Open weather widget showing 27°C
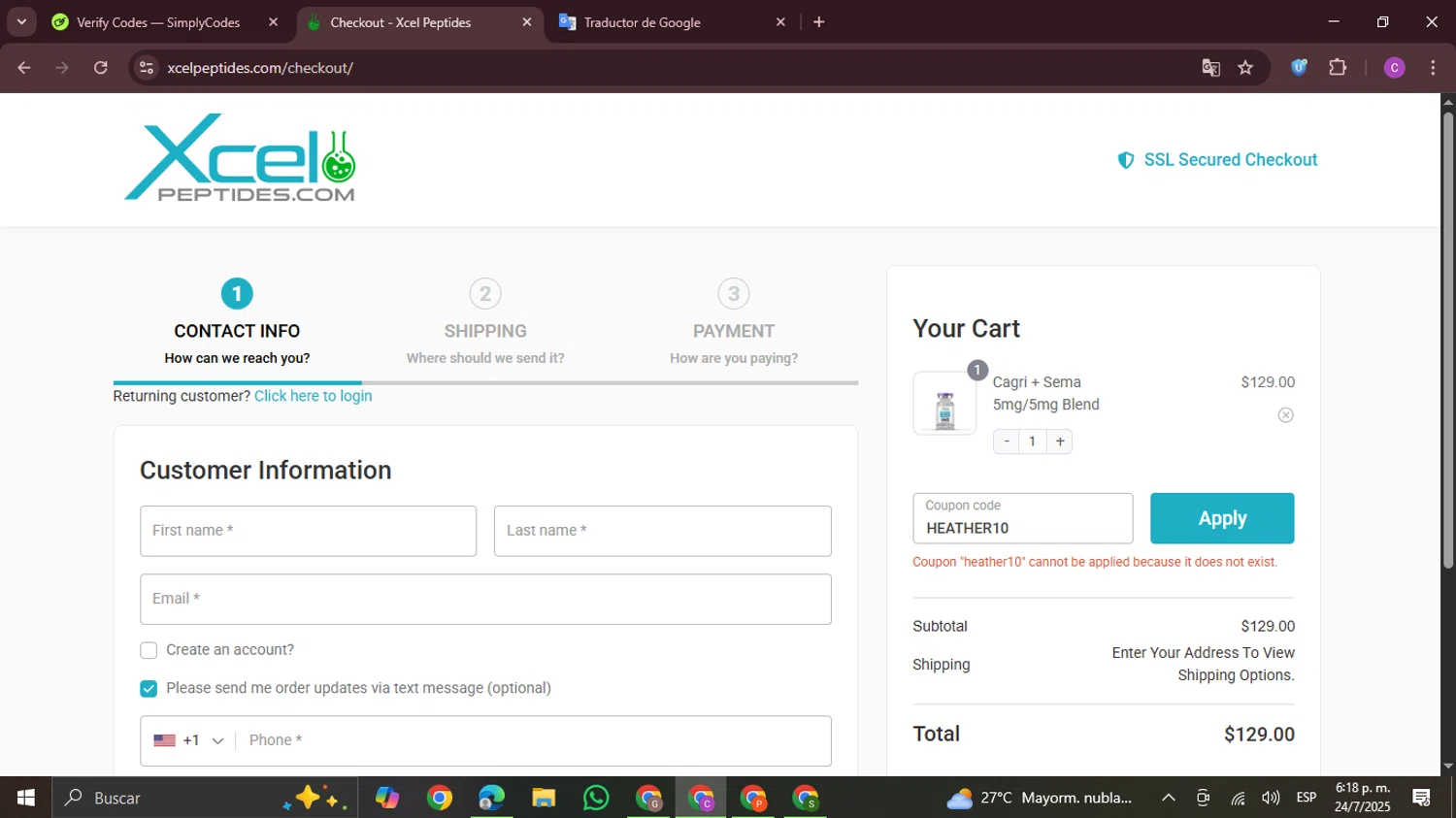1456x818 pixels. (x=1040, y=798)
